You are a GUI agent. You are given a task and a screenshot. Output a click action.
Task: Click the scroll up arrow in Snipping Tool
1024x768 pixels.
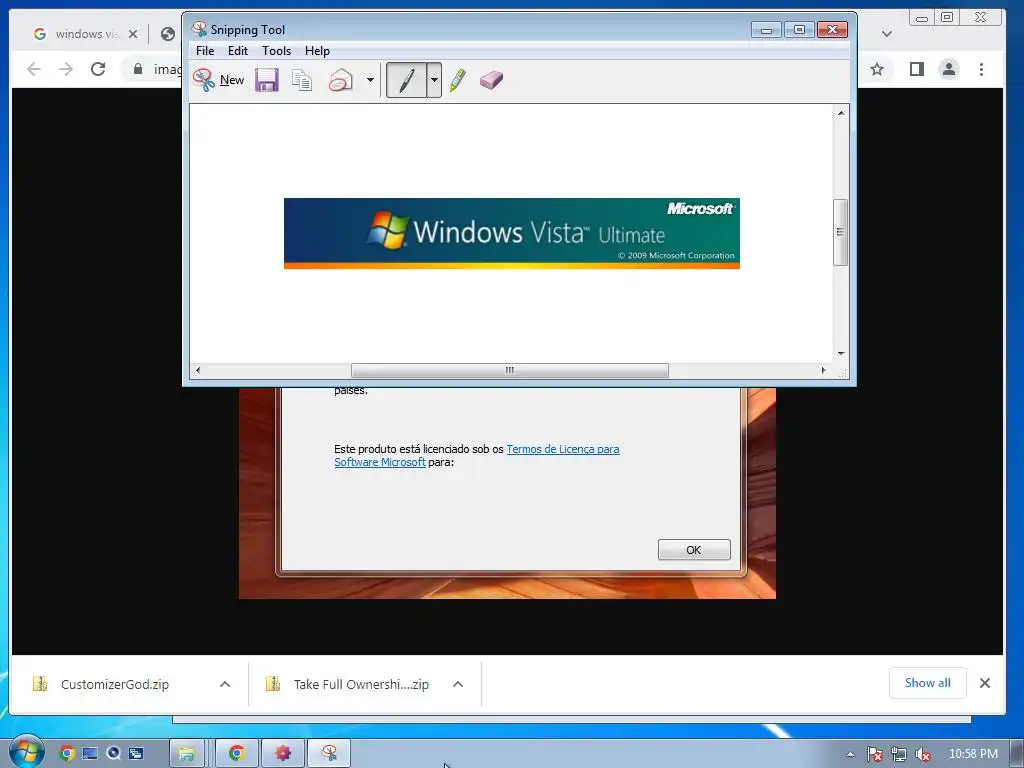pyautogui.click(x=841, y=113)
